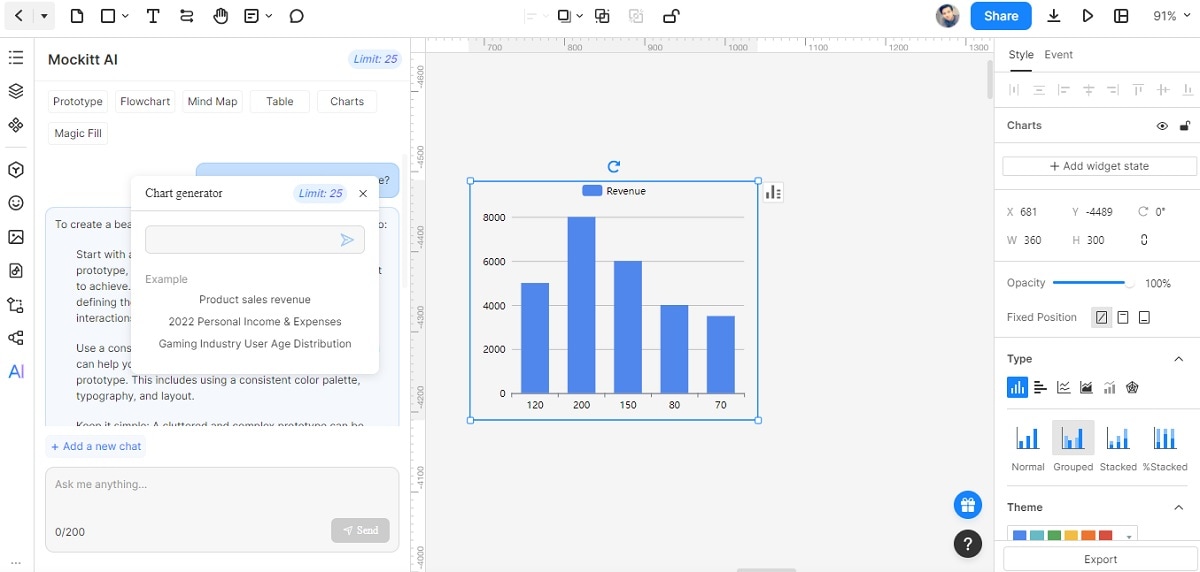Click 'Add widget state' button
Viewport: 1200px width, 572px height.
click(1099, 166)
